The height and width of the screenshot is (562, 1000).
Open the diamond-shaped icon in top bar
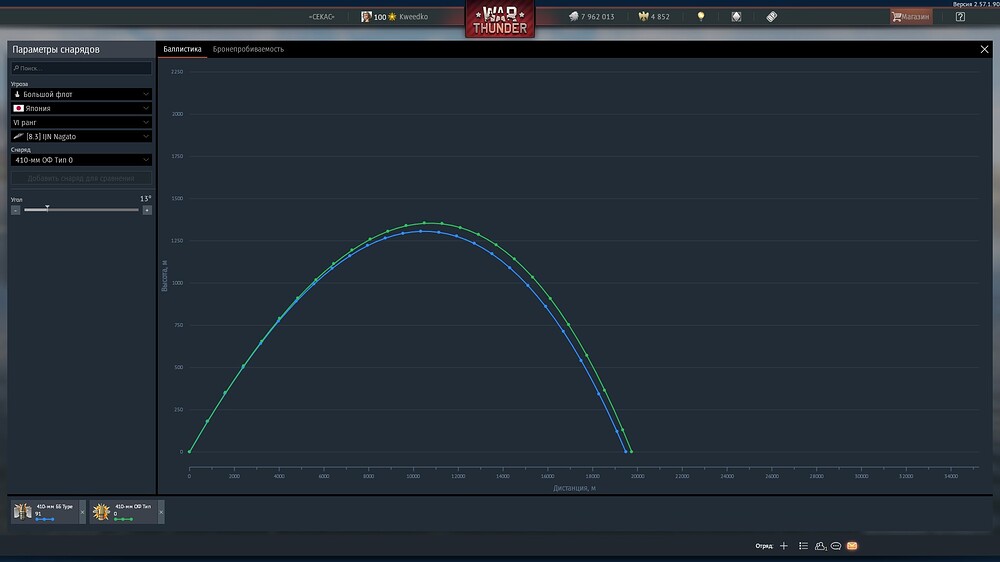coord(736,17)
